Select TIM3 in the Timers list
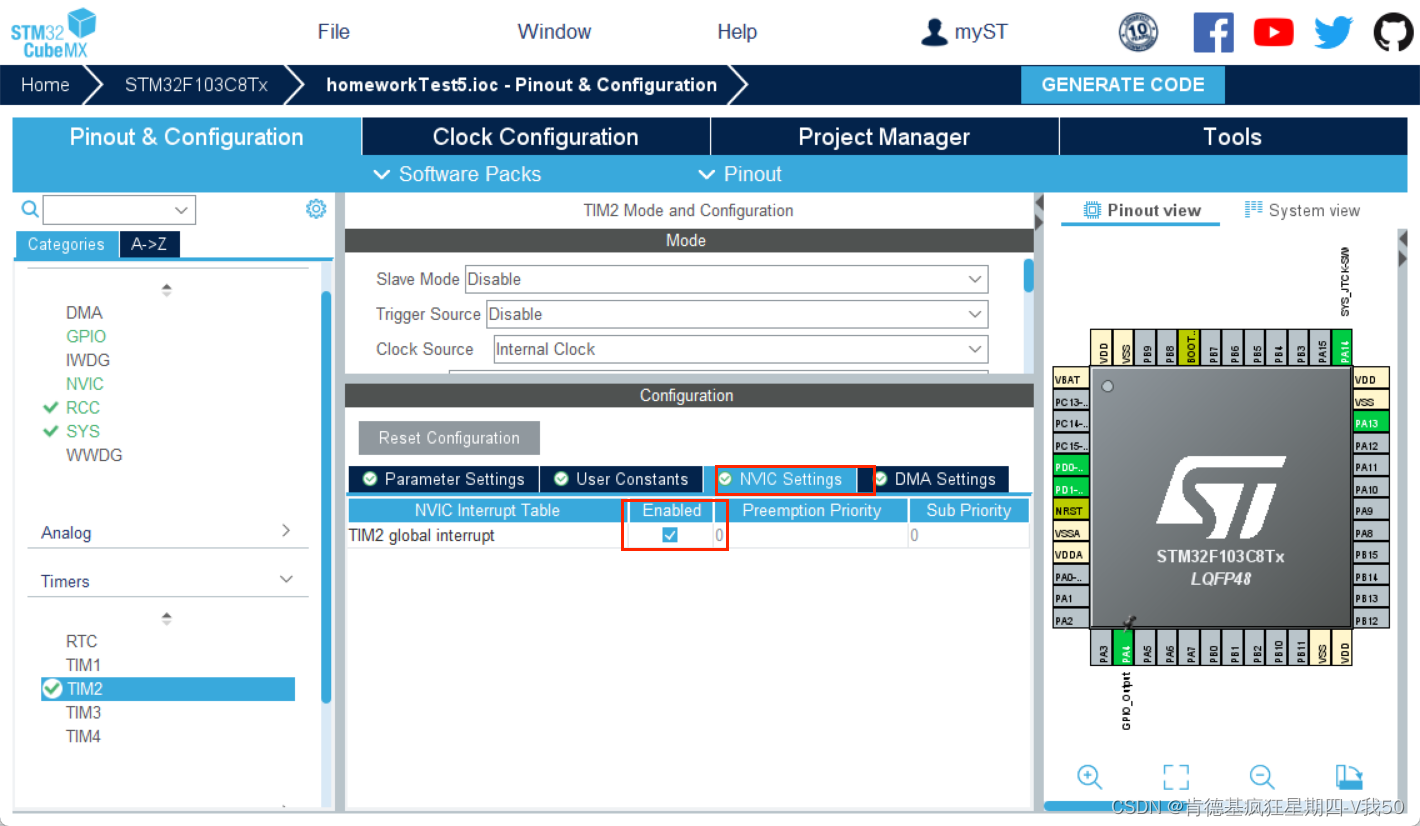 pos(83,713)
